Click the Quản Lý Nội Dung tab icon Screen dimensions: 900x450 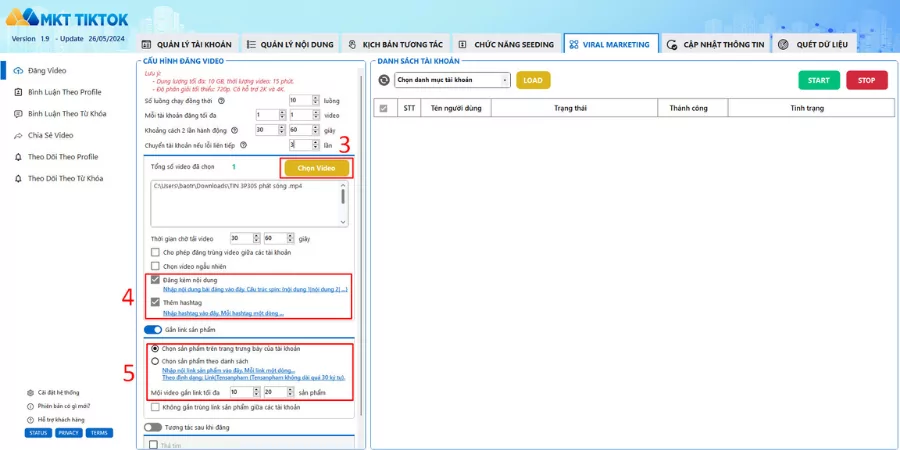coord(250,44)
